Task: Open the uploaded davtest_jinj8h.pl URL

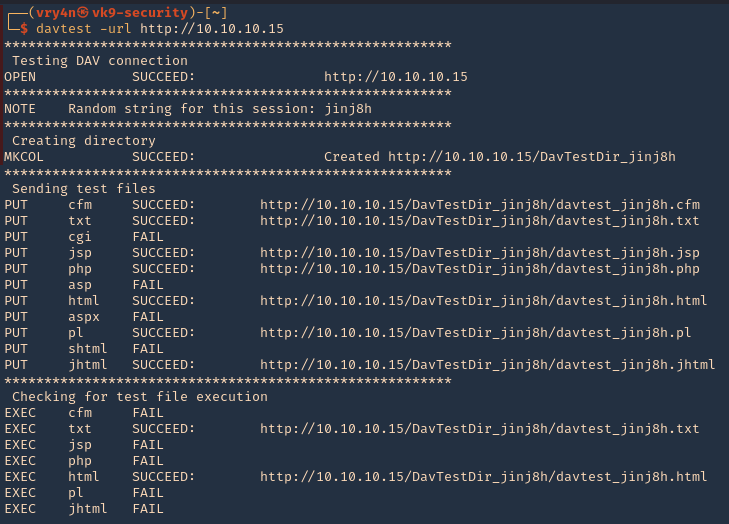Action: [476, 332]
